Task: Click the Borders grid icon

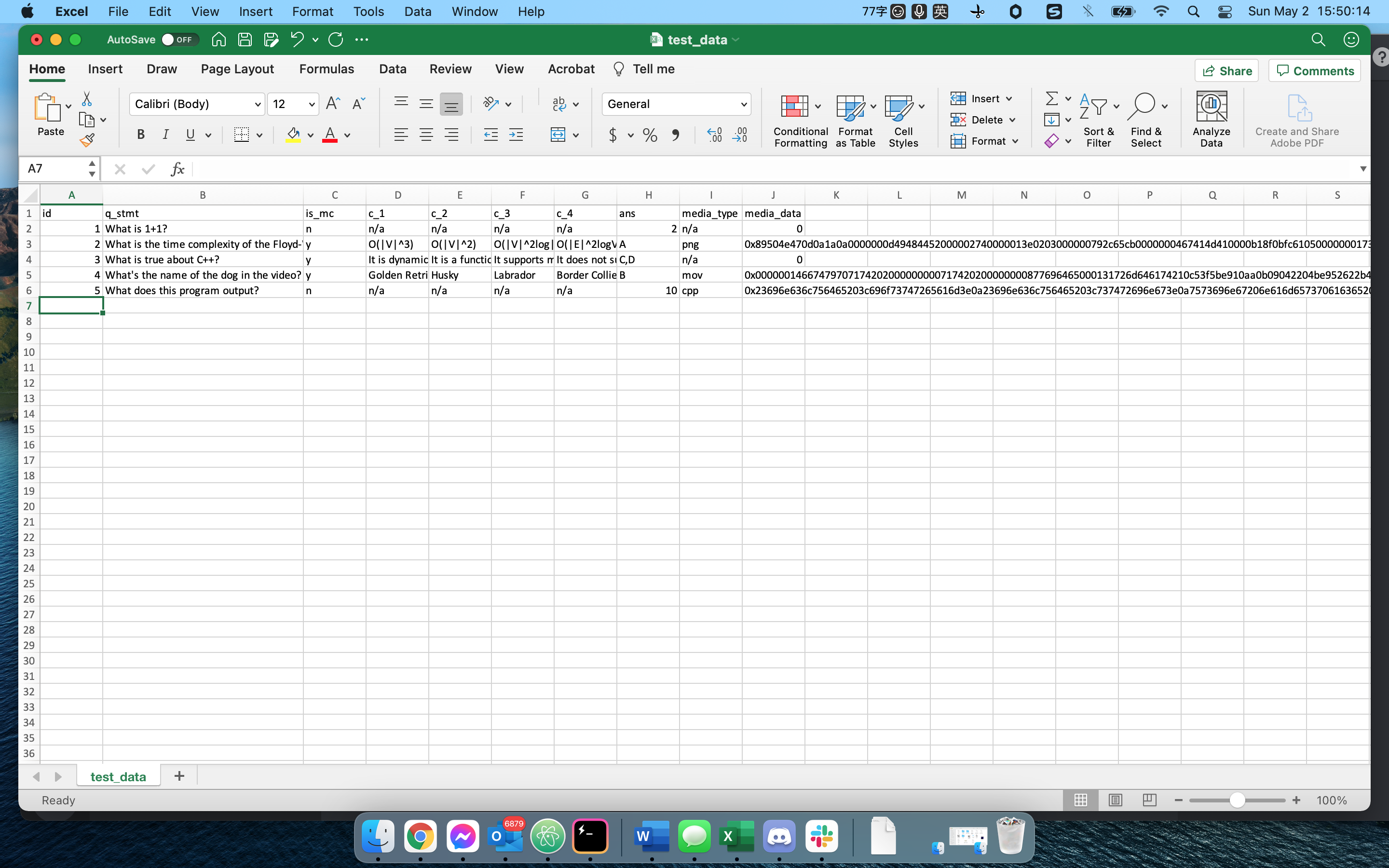Action: (x=242, y=135)
